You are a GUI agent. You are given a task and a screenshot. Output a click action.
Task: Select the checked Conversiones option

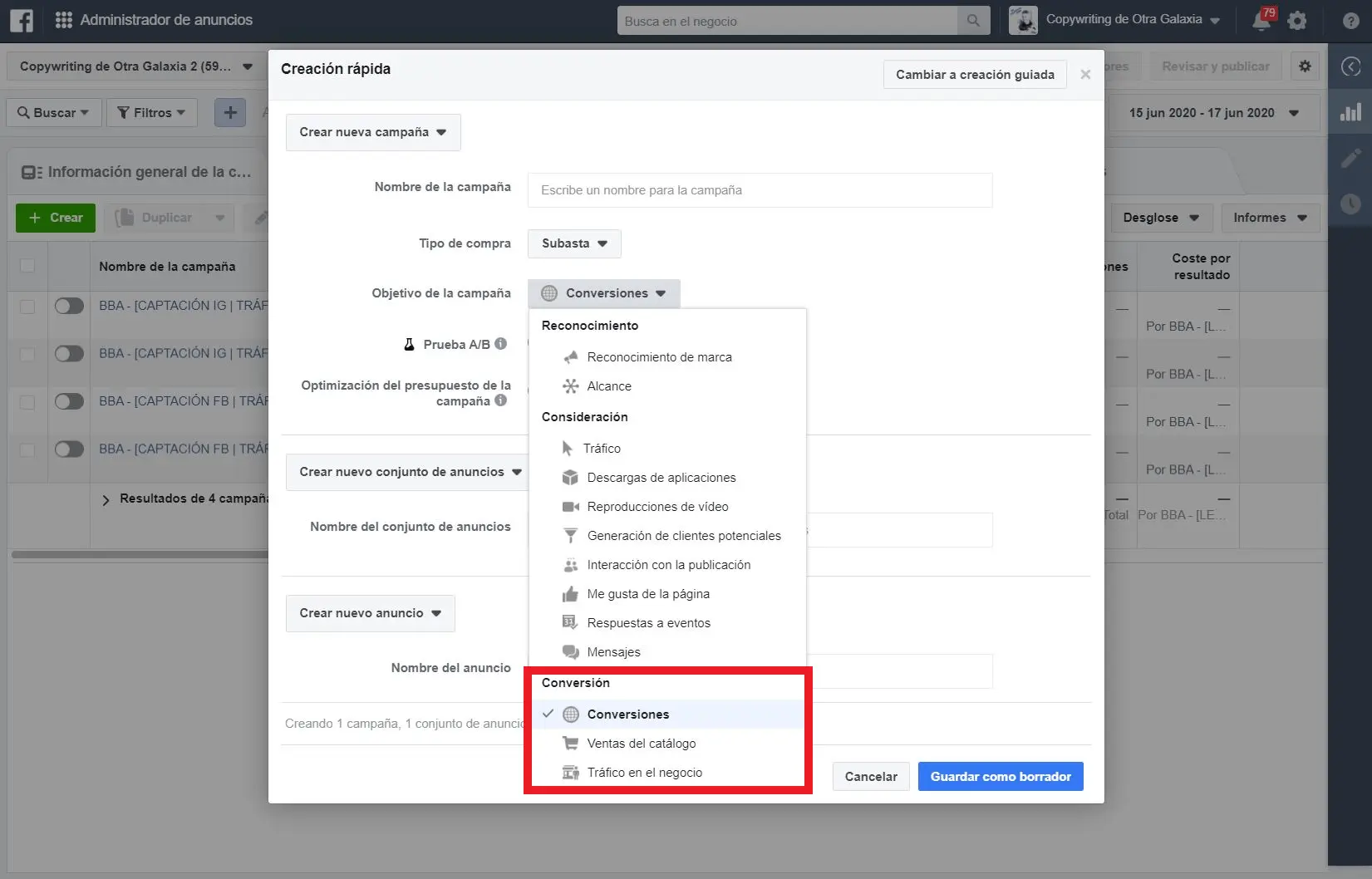(x=667, y=714)
